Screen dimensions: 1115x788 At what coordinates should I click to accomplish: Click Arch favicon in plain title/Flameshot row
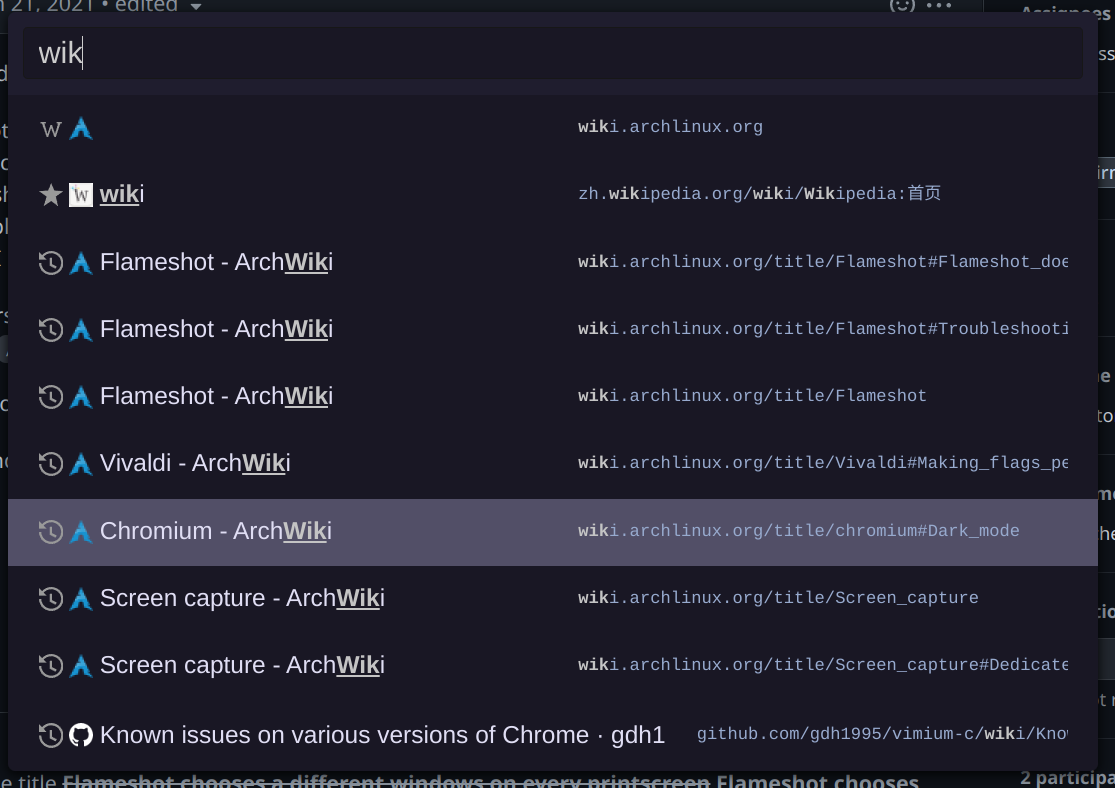(81, 397)
